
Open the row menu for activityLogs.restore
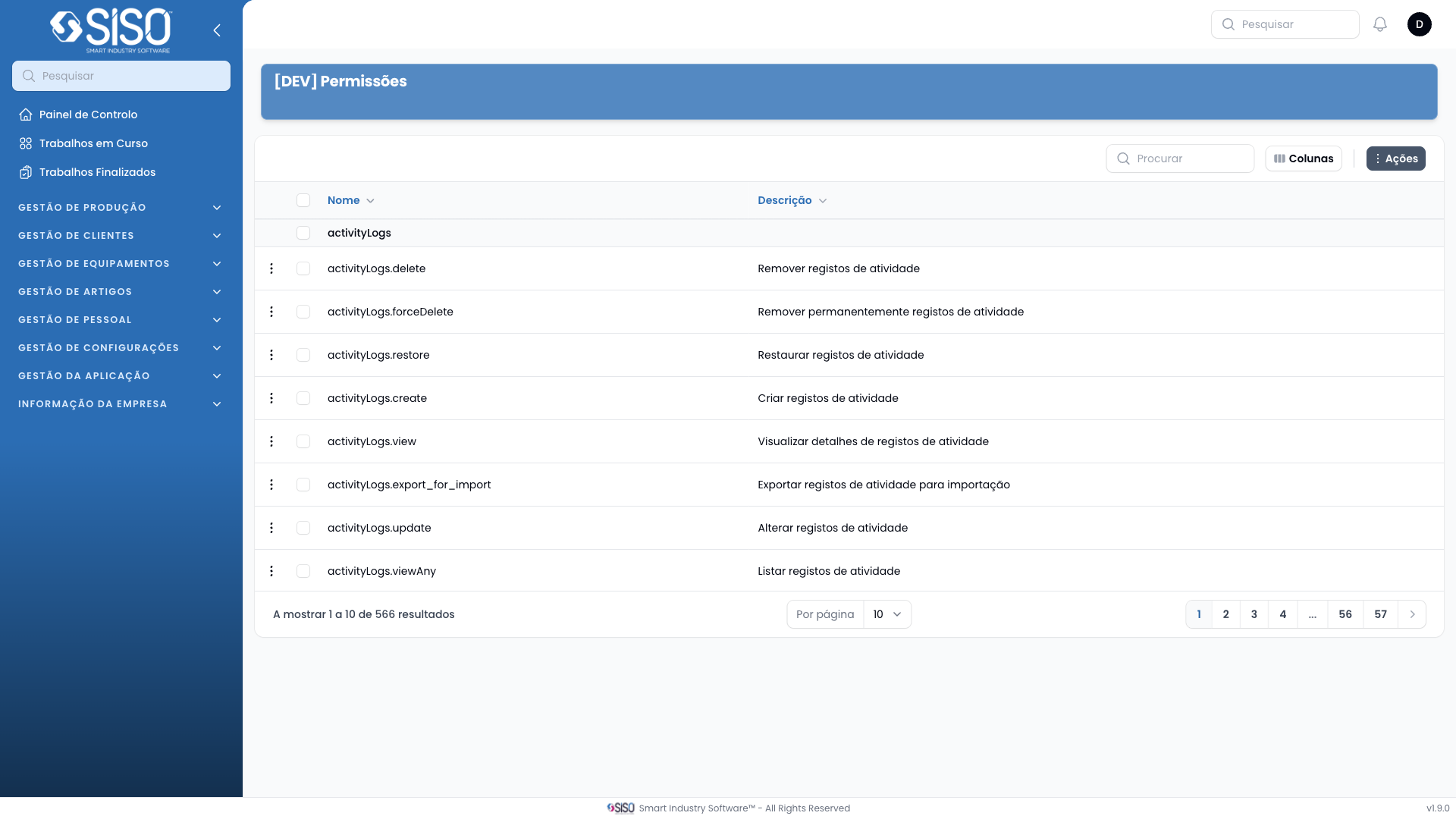click(x=271, y=355)
